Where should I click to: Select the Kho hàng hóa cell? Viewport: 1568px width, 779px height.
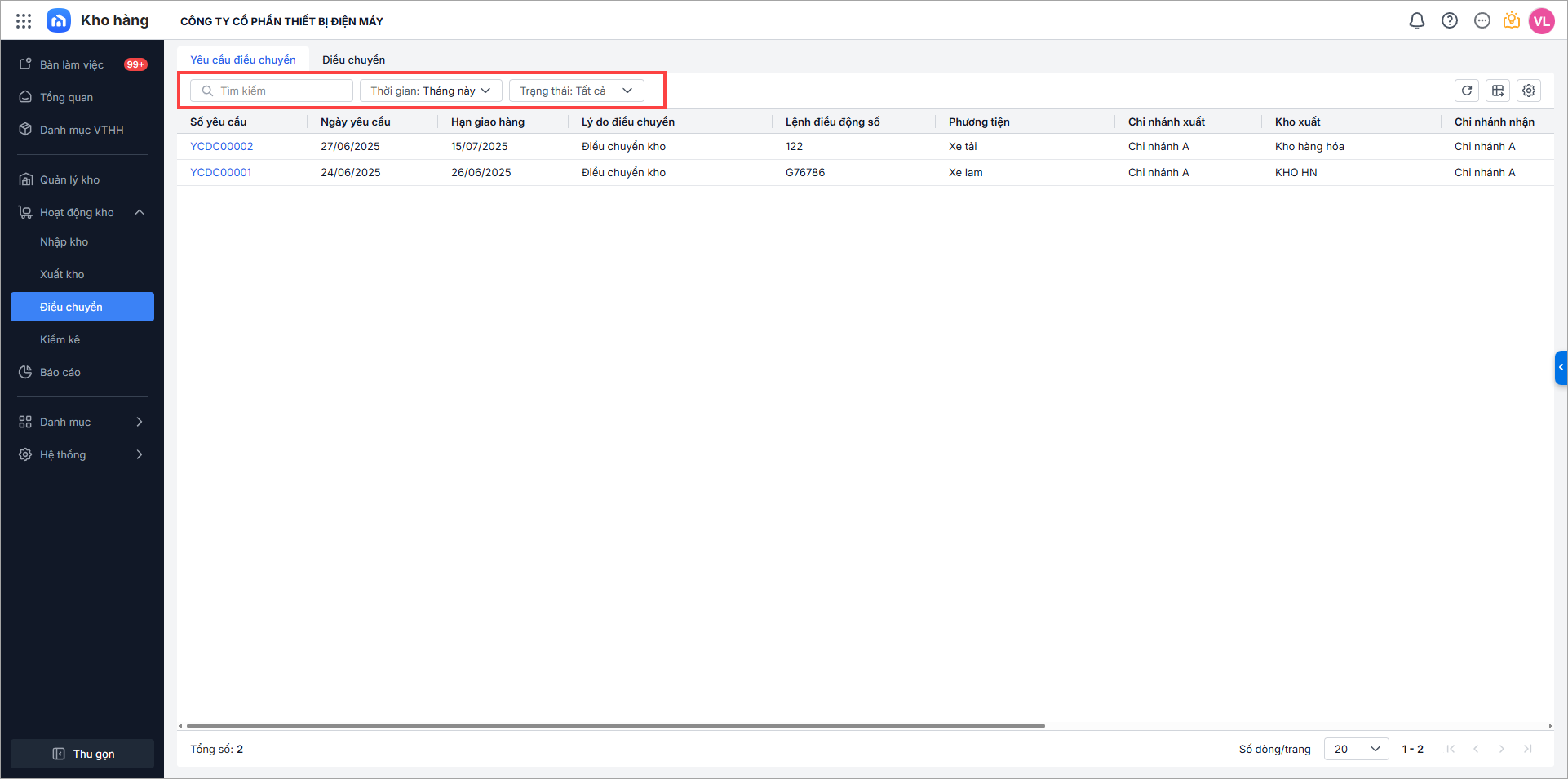(x=1310, y=146)
